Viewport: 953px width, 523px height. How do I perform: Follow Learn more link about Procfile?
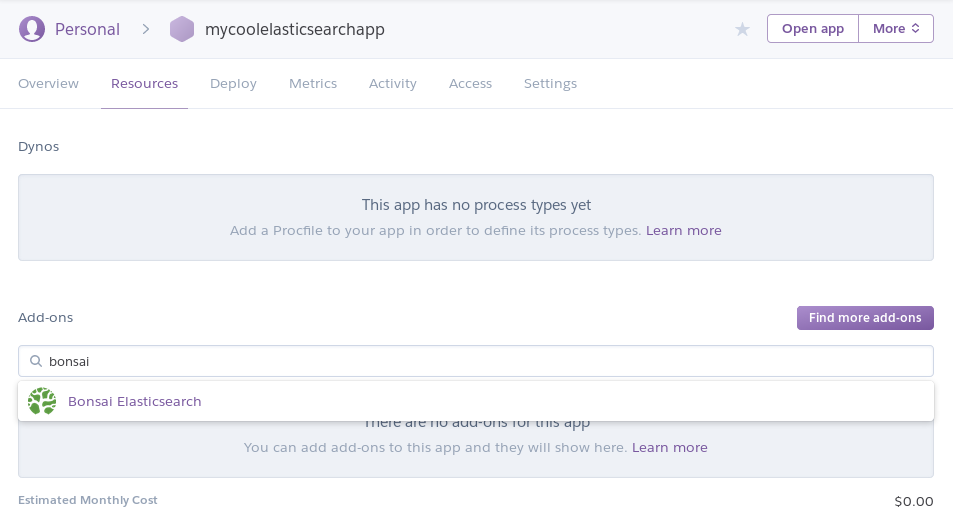(x=684, y=230)
